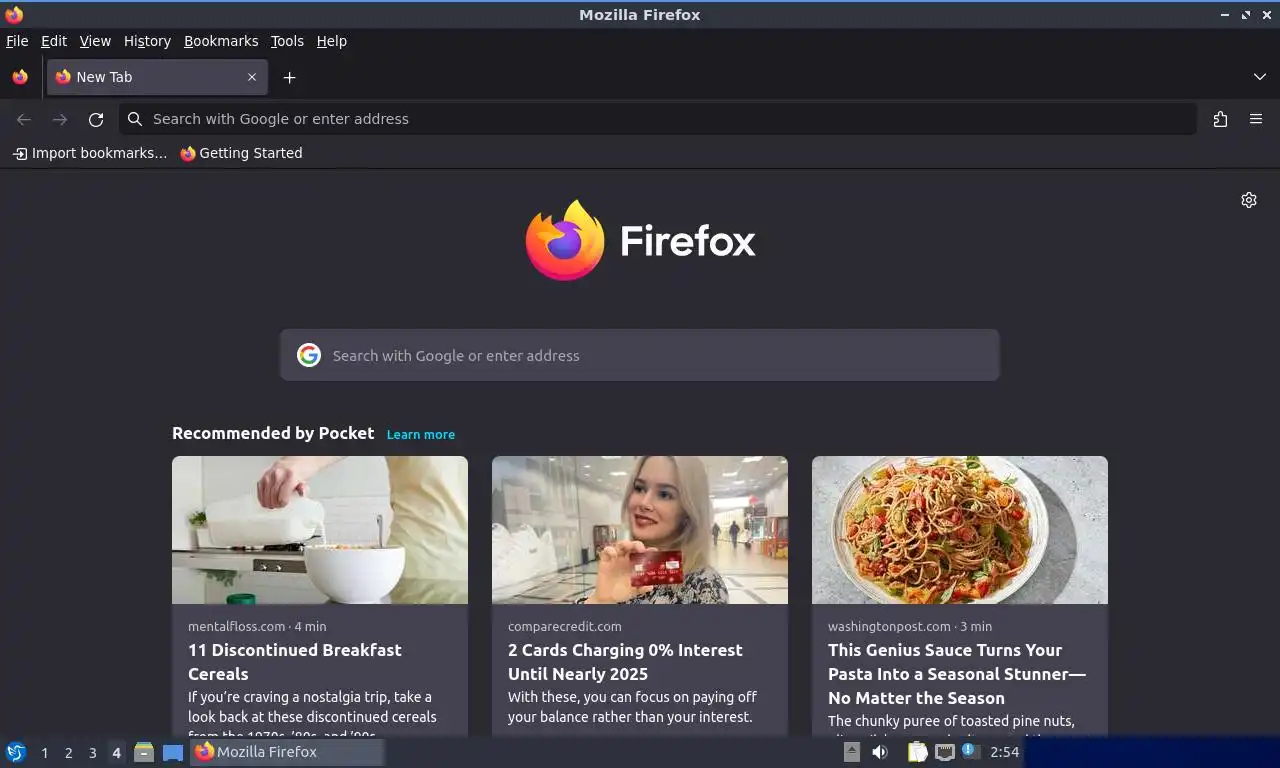1280x768 pixels.
Task: Open 2 Cards Charging 0% Interest headline
Action: (x=625, y=662)
